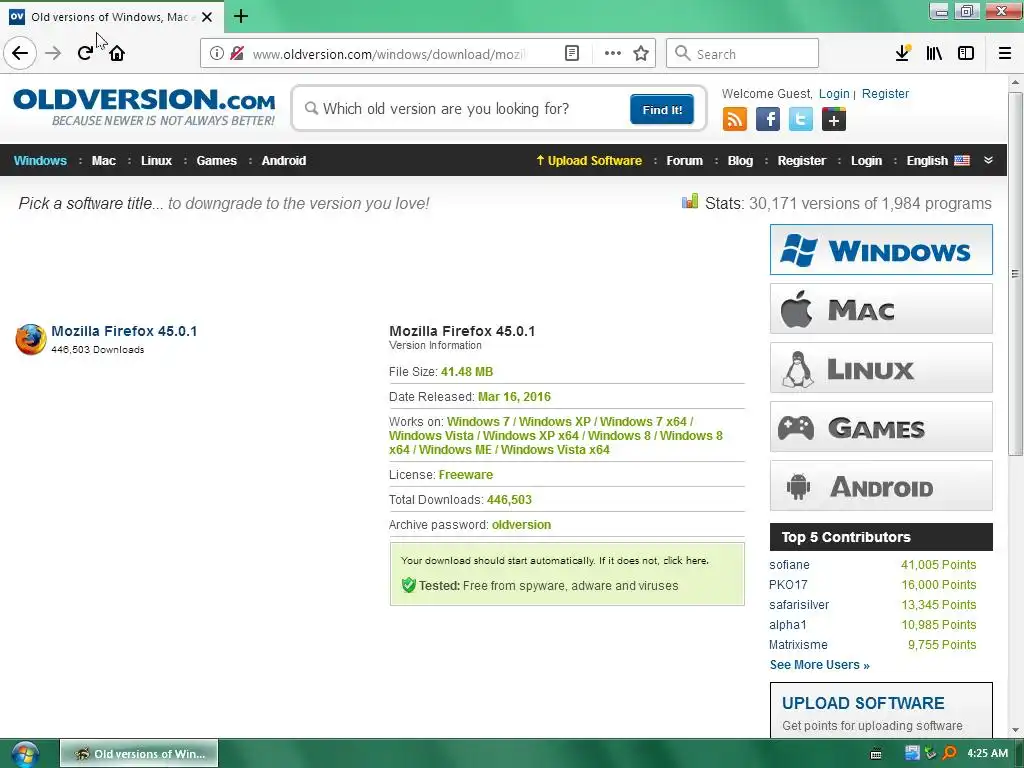Select Windows in the navigation bar
Image resolution: width=1024 pixels, height=768 pixels.
click(x=40, y=161)
